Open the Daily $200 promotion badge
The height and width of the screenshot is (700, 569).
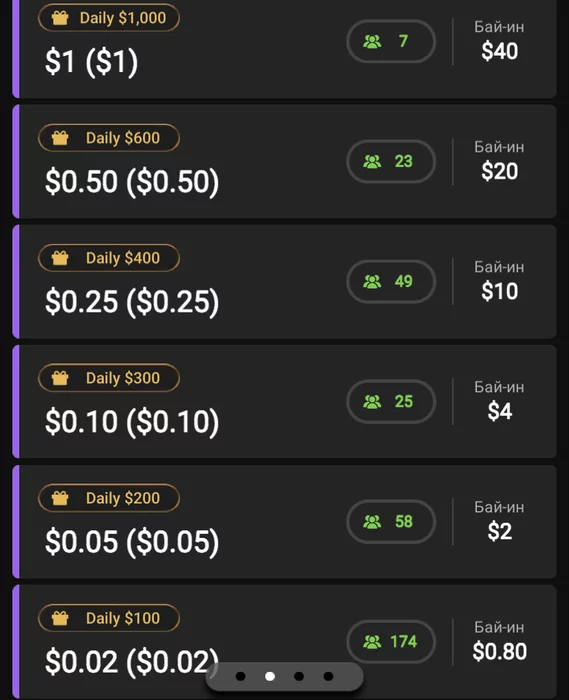109,498
